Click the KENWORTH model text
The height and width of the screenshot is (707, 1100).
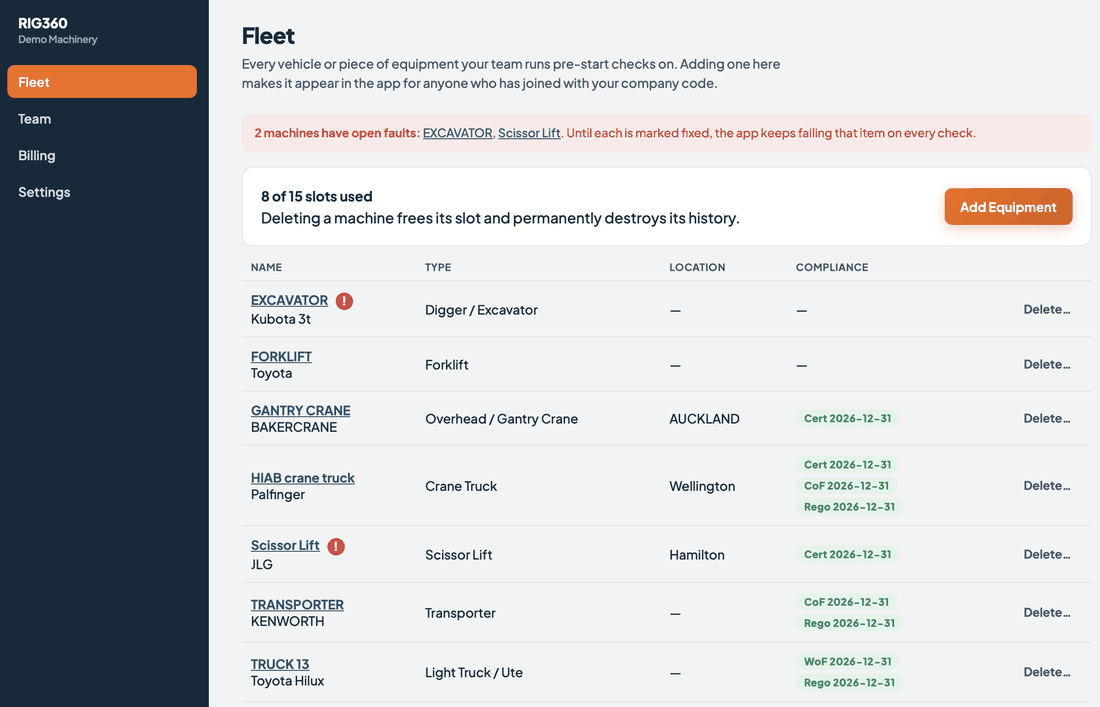pyautogui.click(x=288, y=621)
